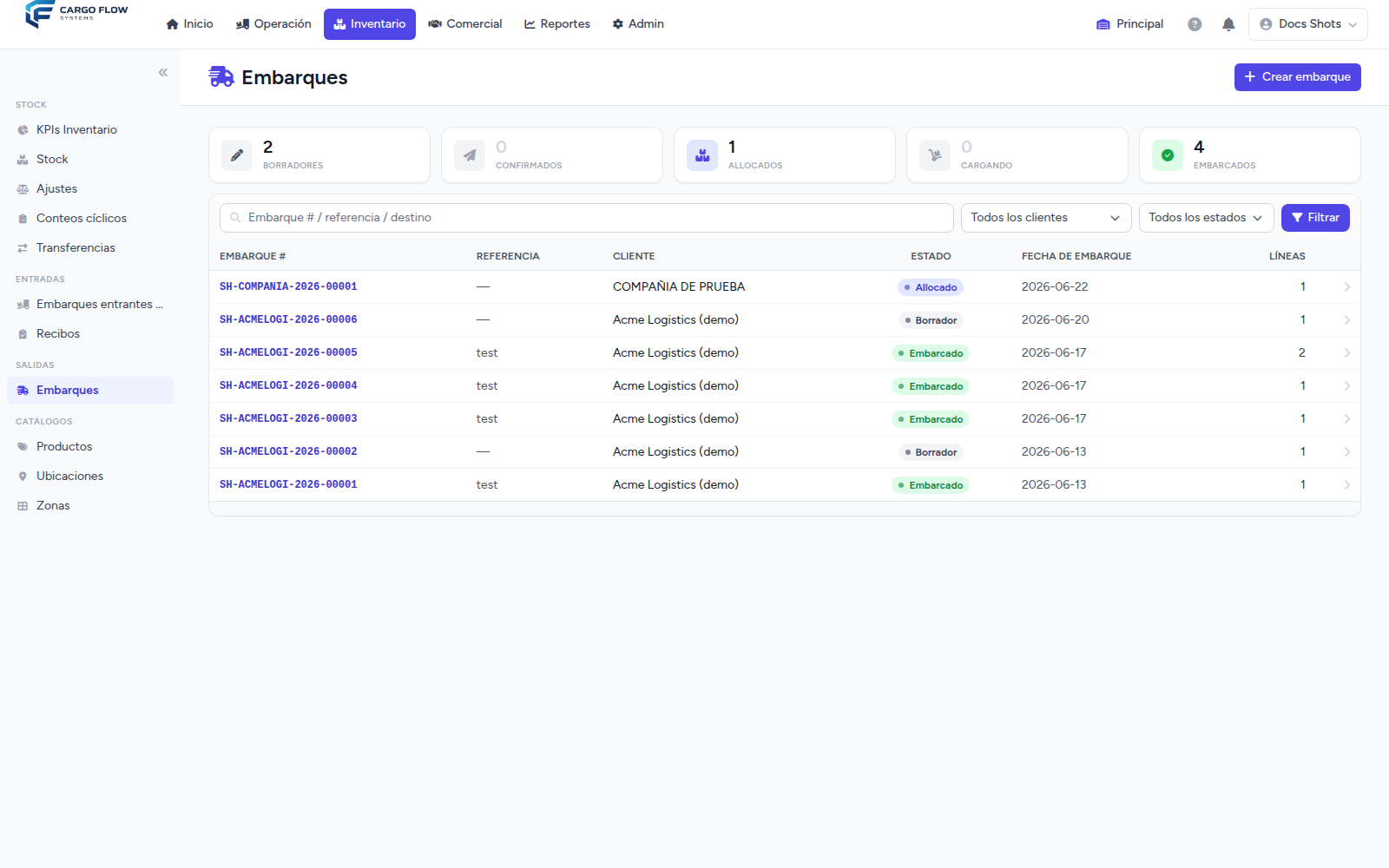
Task: Open Transferencias in the sidebar
Action: coord(90,248)
